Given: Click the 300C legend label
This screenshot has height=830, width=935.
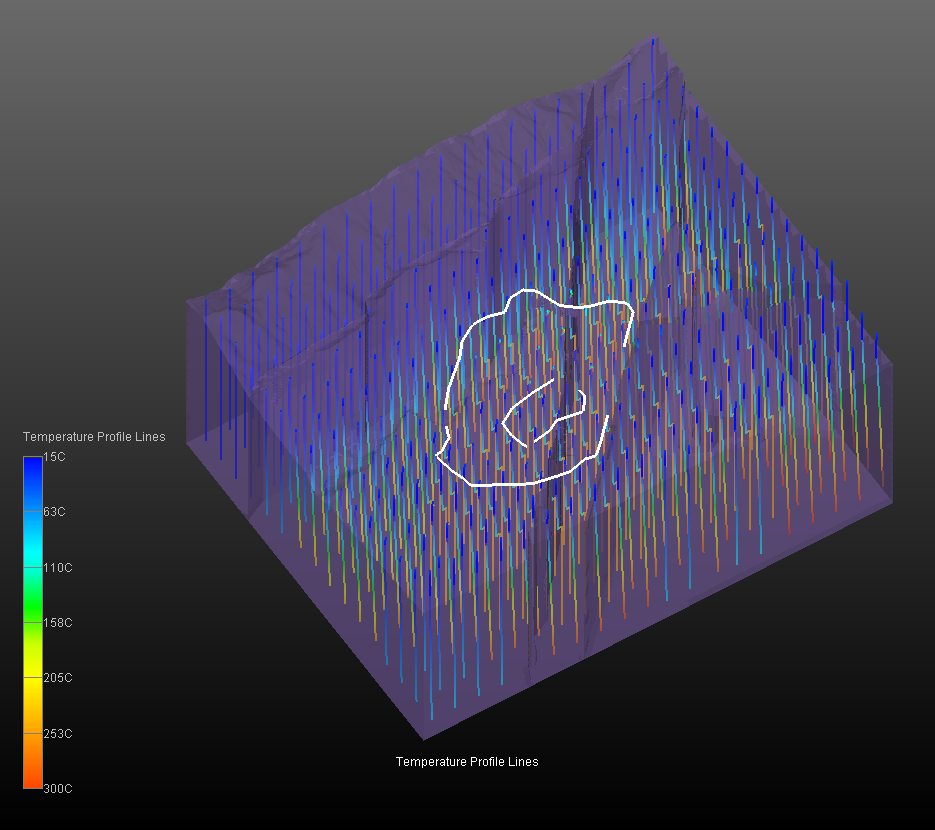Looking at the screenshot, I should pos(57,789).
